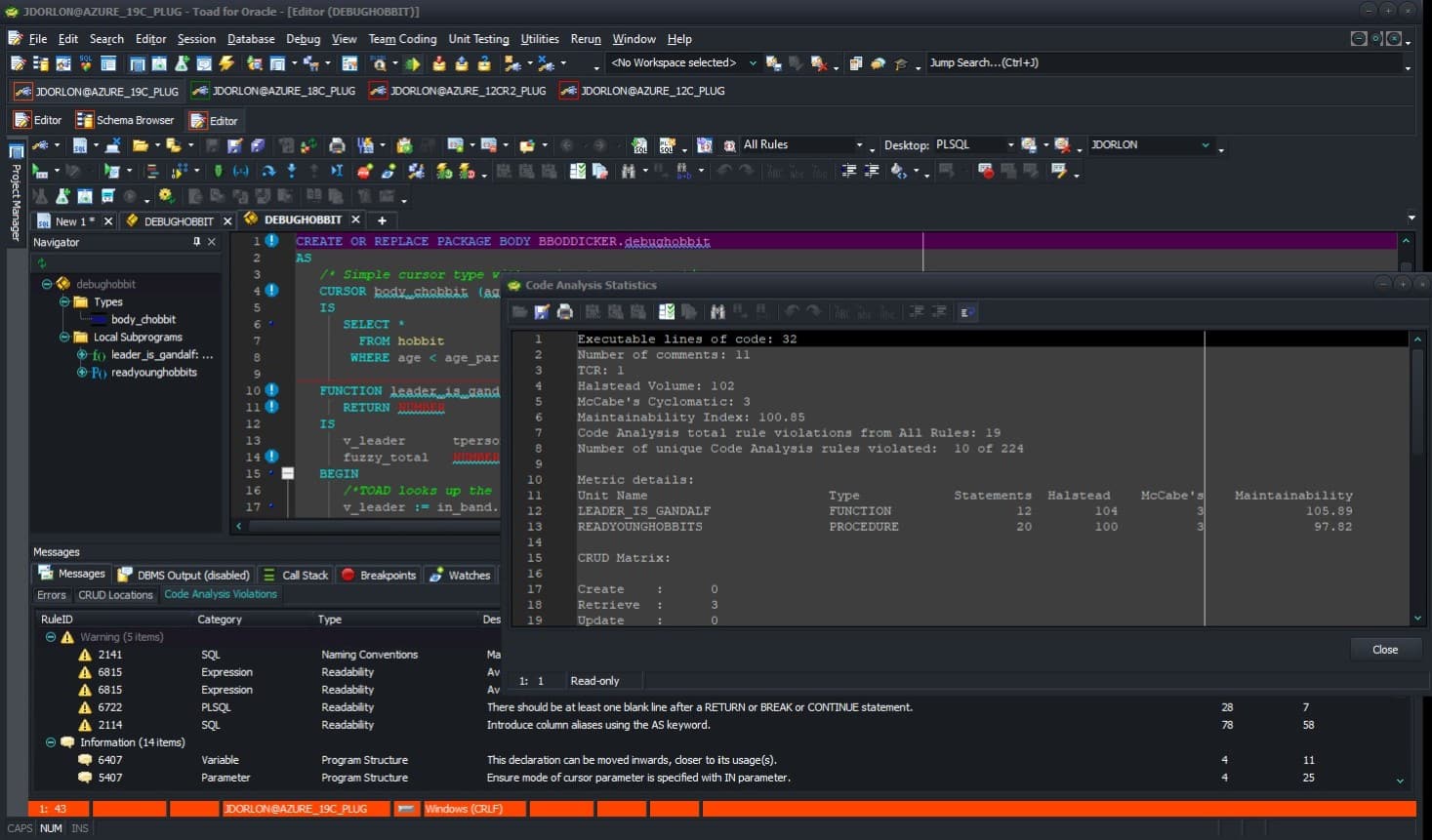Click the last blue icon in the Statistics toolbar
Image resolution: width=1432 pixels, height=840 pixels.
pos(966,312)
